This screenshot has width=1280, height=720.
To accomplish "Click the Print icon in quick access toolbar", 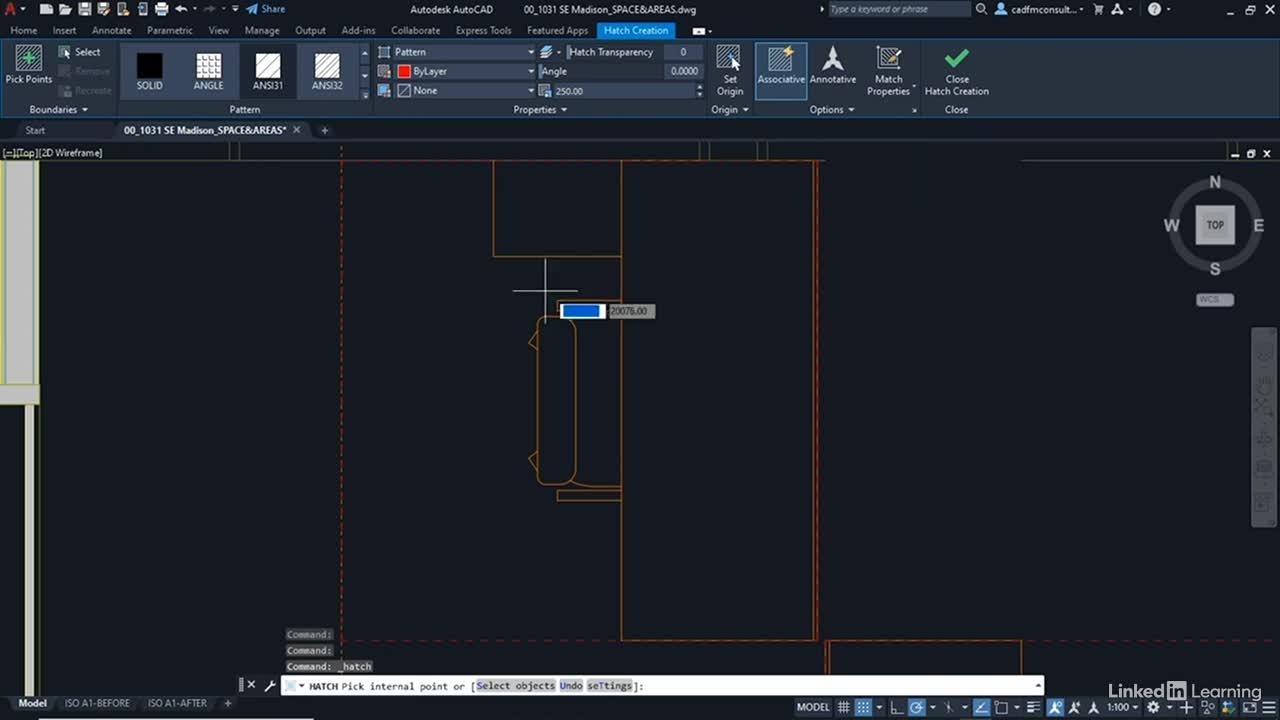I will [x=161, y=9].
